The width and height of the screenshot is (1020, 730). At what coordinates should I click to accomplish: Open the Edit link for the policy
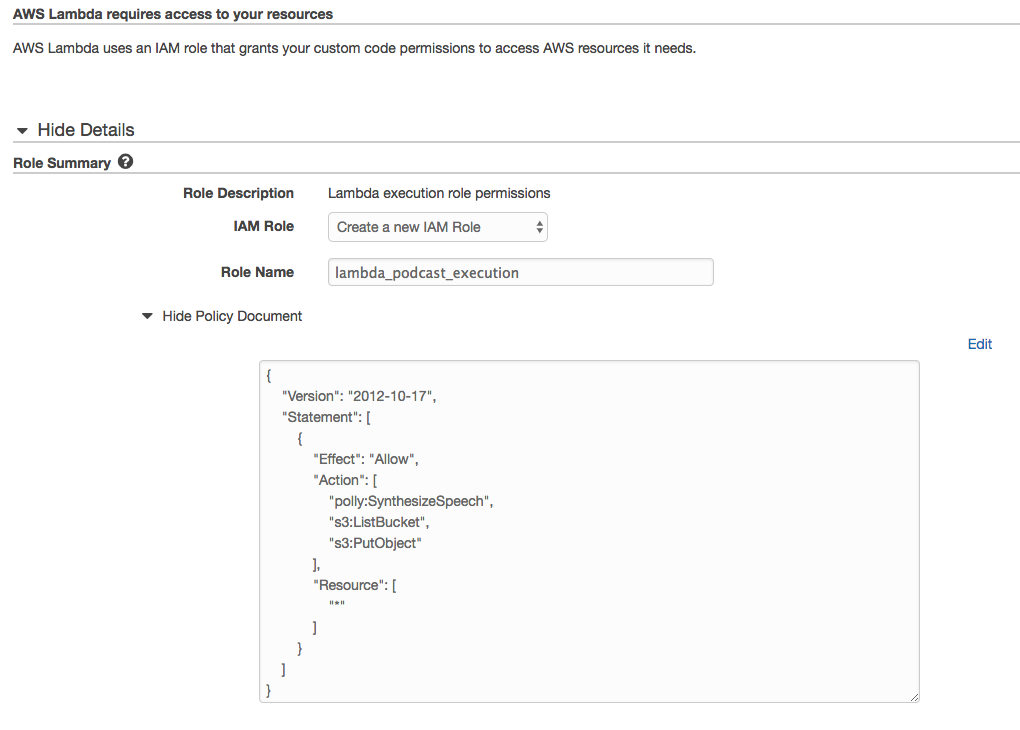(x=978, y=344)
